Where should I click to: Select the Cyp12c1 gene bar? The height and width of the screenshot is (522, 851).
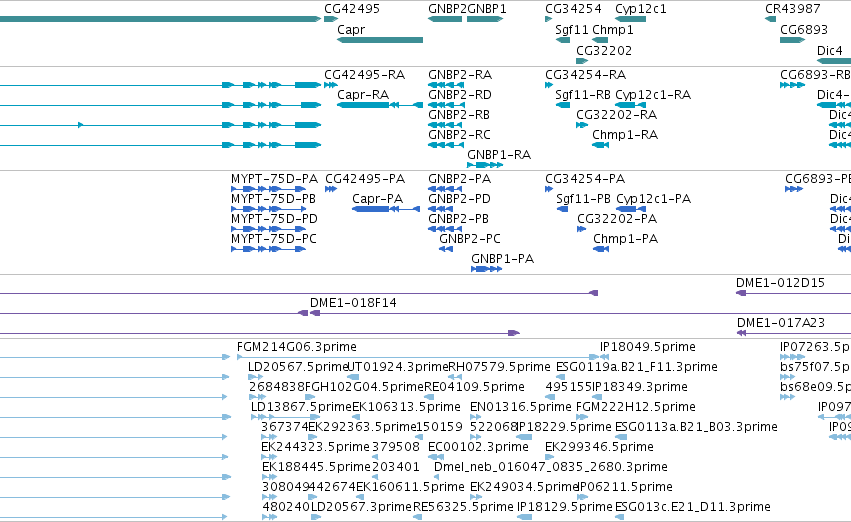tap(631, 20)
